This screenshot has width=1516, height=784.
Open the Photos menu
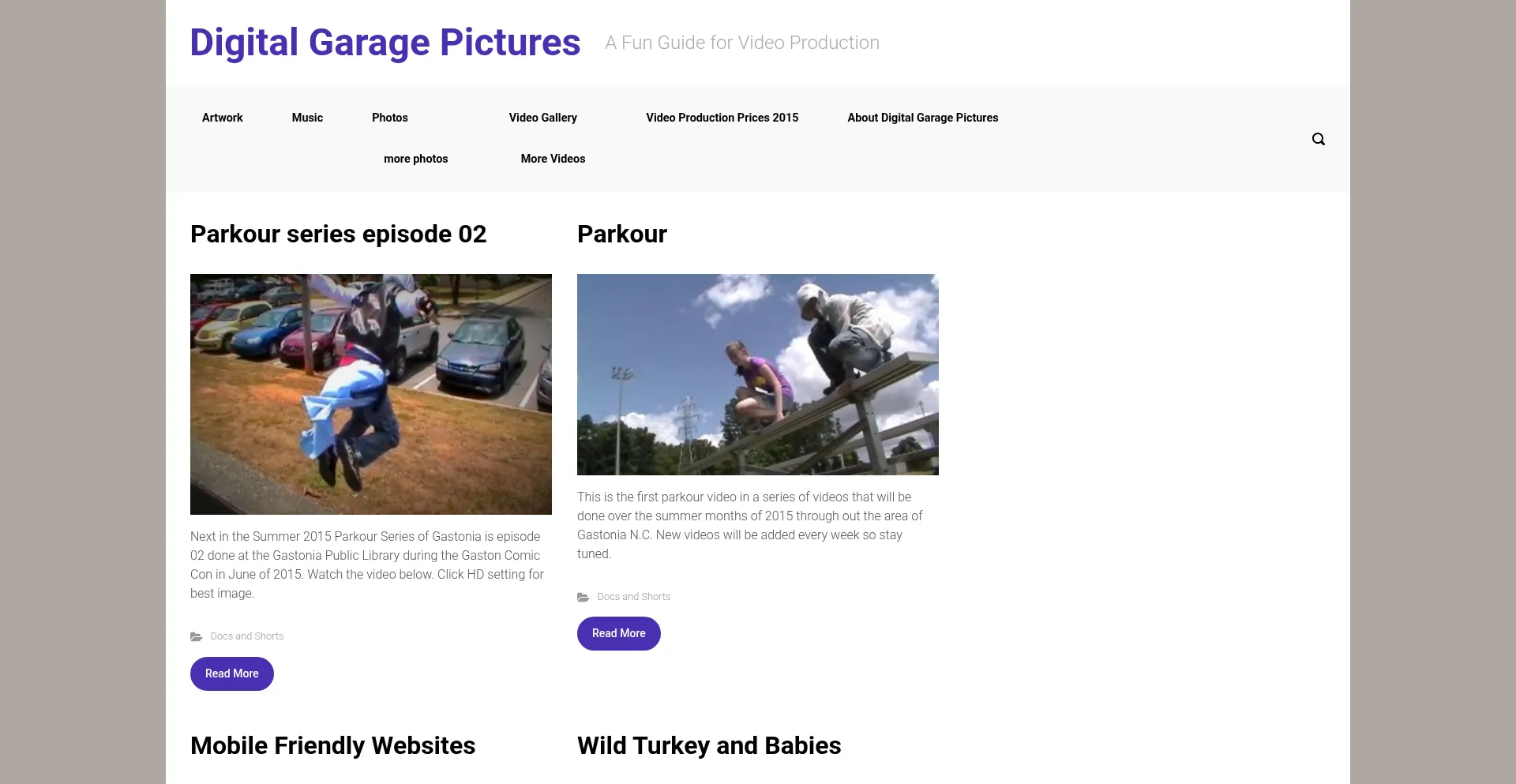pyautogui.click(x=389, y=118)
